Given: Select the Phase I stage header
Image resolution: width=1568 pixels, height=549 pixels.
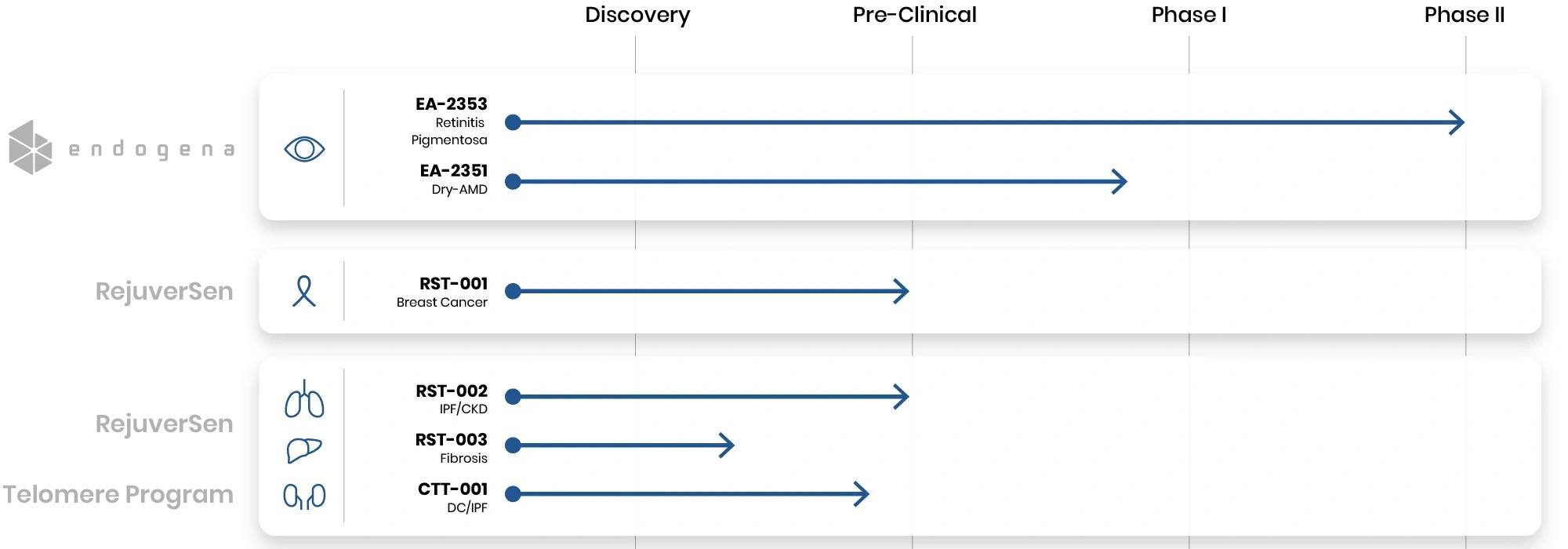Looking at the screenshot, I should [1189, 15].
